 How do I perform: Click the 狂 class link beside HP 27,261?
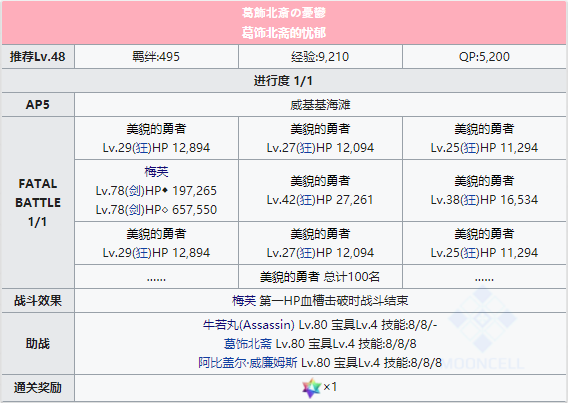coord(306,200)
